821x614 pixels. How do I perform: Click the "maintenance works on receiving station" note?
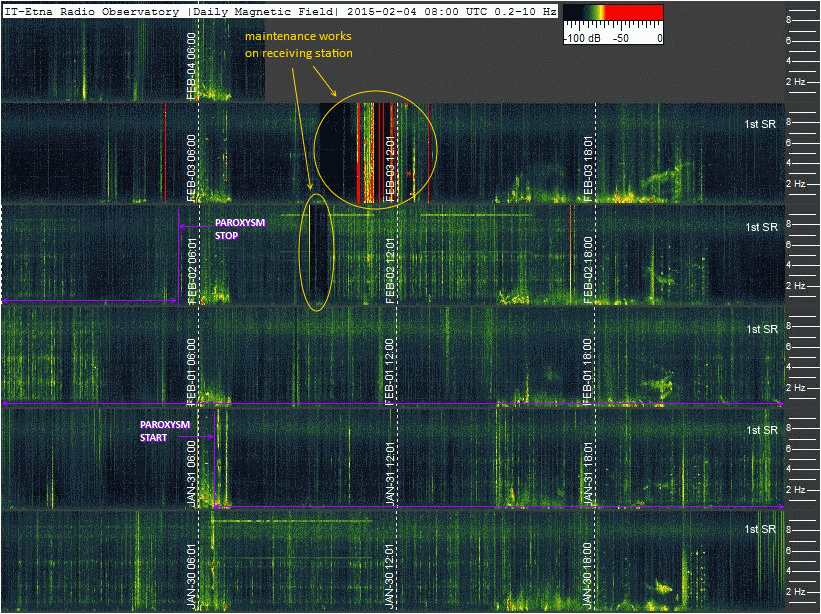pyautogui.click(x=298, y=44)
